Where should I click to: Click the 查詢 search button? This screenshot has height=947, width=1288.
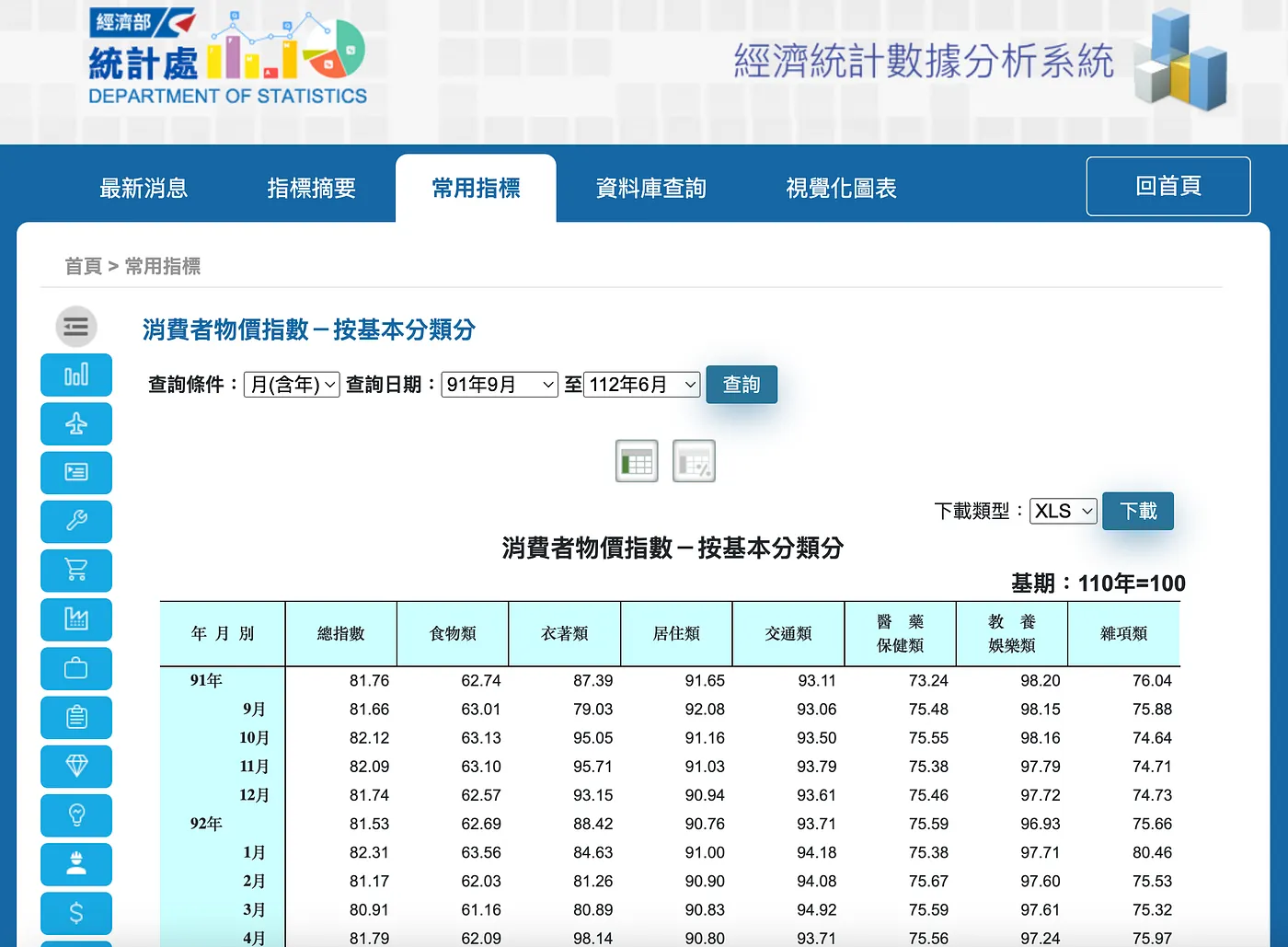[x=742, y=385]
